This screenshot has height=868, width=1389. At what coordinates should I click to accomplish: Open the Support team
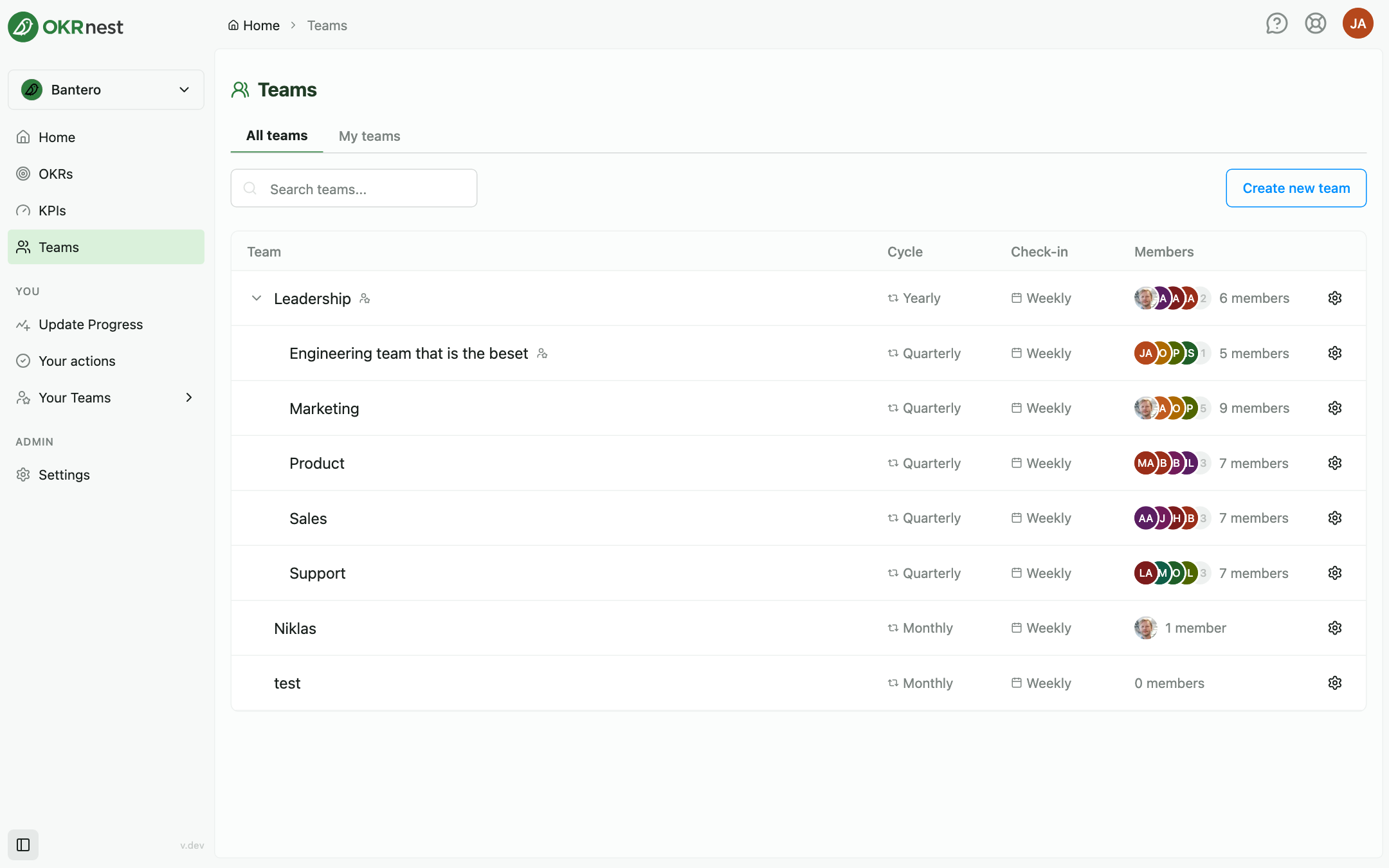click(x=318, y=574)
